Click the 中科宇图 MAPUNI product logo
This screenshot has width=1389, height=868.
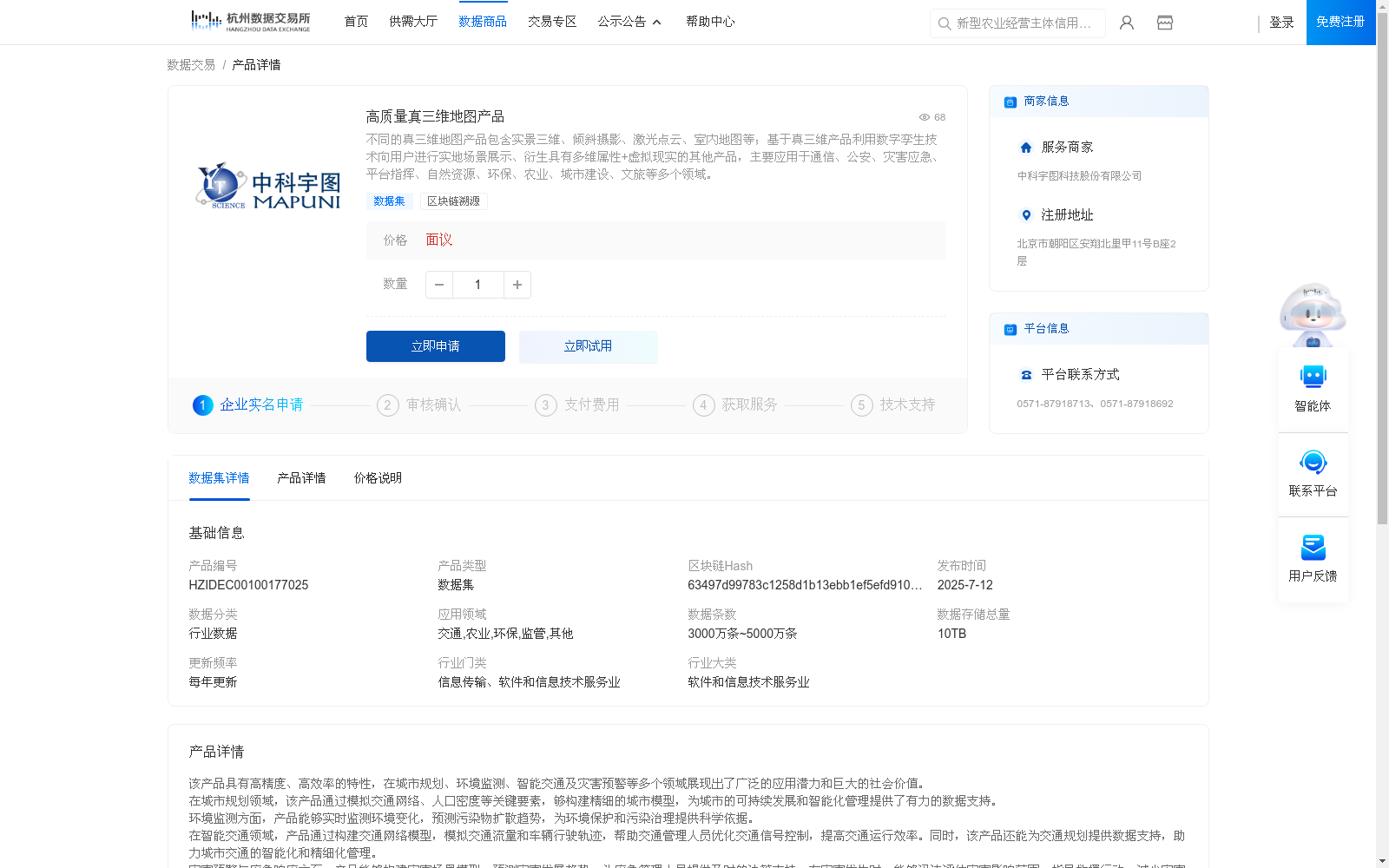(x=267, y=186)
